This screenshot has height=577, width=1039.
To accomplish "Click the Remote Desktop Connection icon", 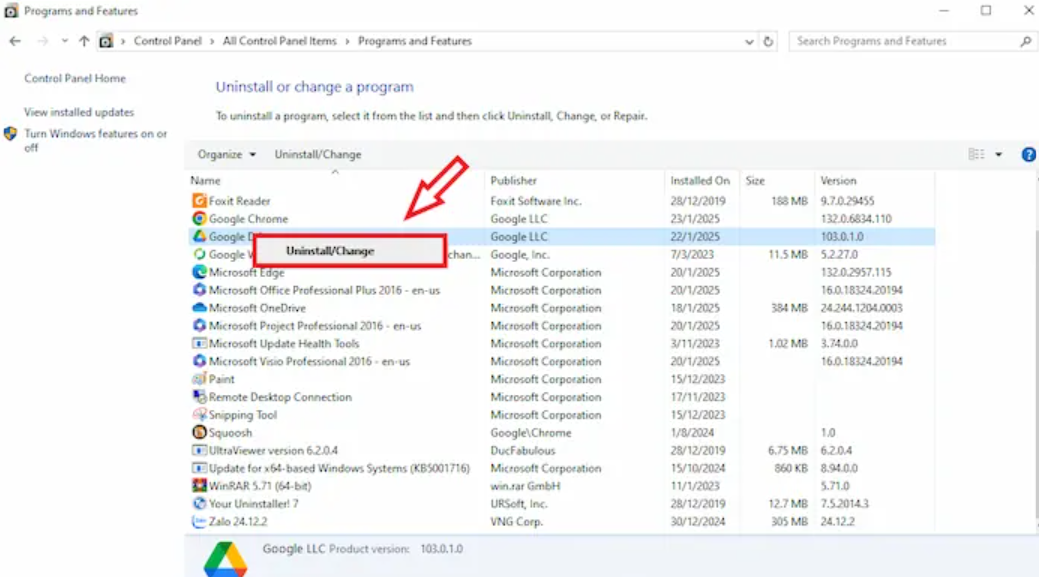I will (199, 397).
